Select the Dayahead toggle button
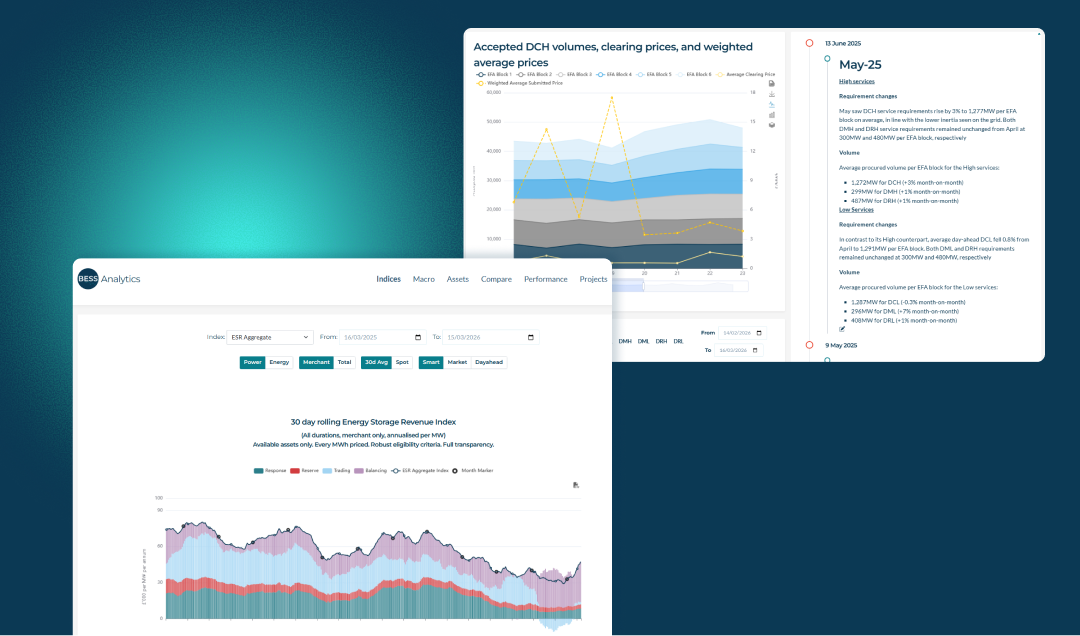The height and width of the screenshot is (636, 1080). click(x=489, y=362)
